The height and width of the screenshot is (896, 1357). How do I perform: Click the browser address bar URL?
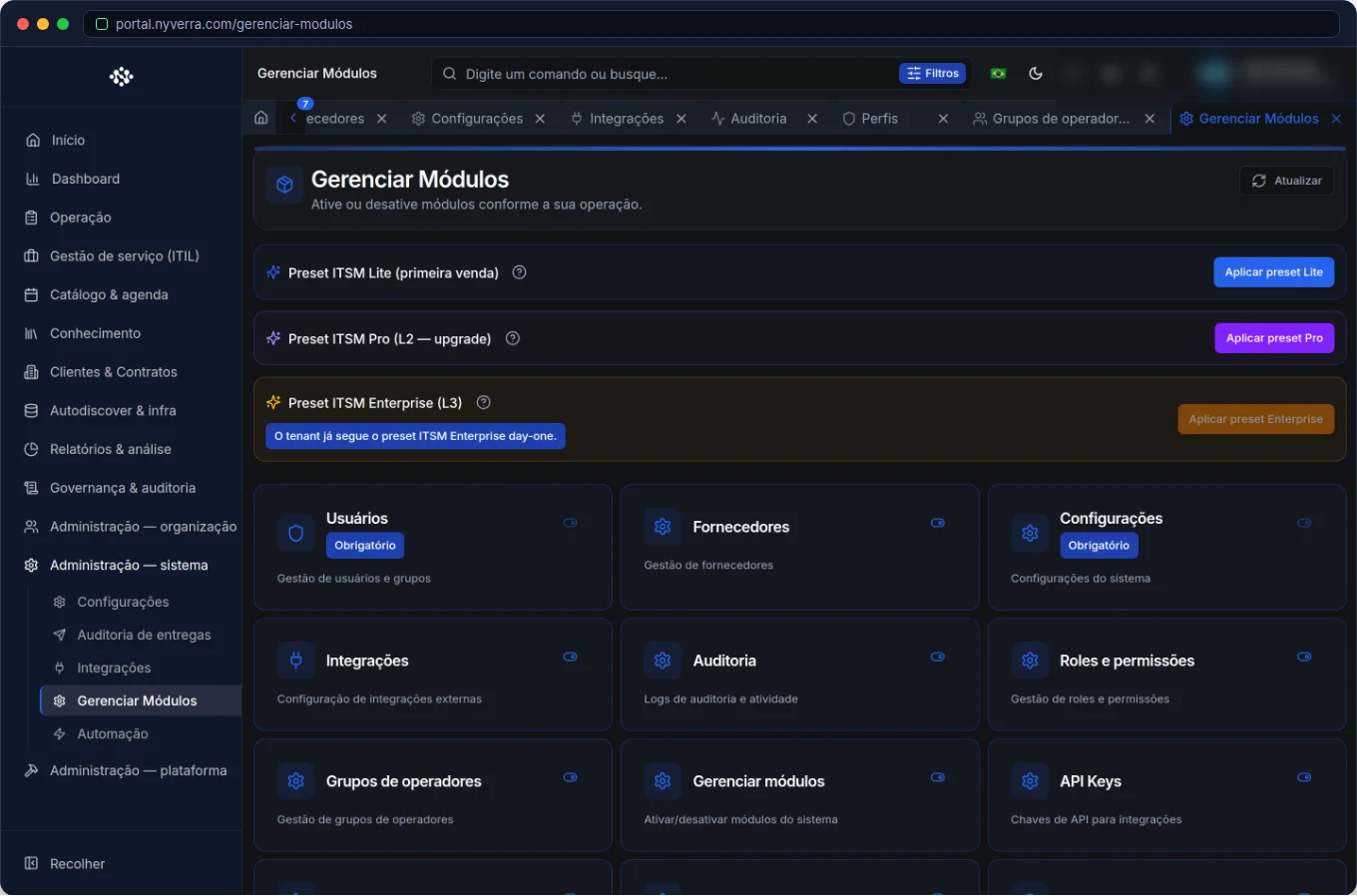click(233, 24)
